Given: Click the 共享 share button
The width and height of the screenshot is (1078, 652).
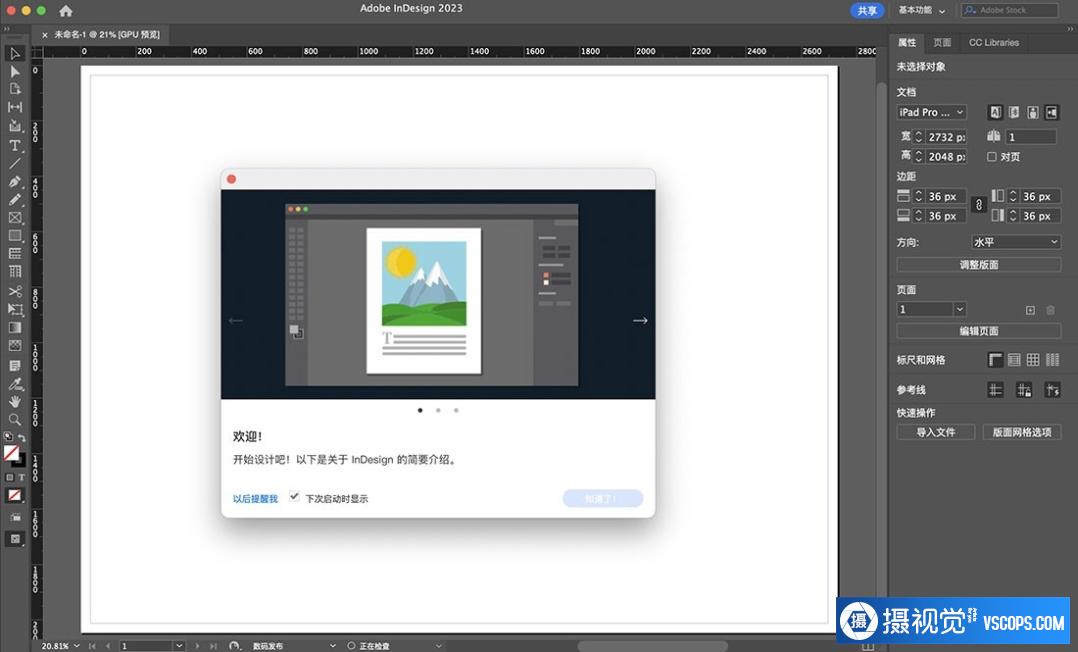Looking at the screenshot, I should click(867, 10).
